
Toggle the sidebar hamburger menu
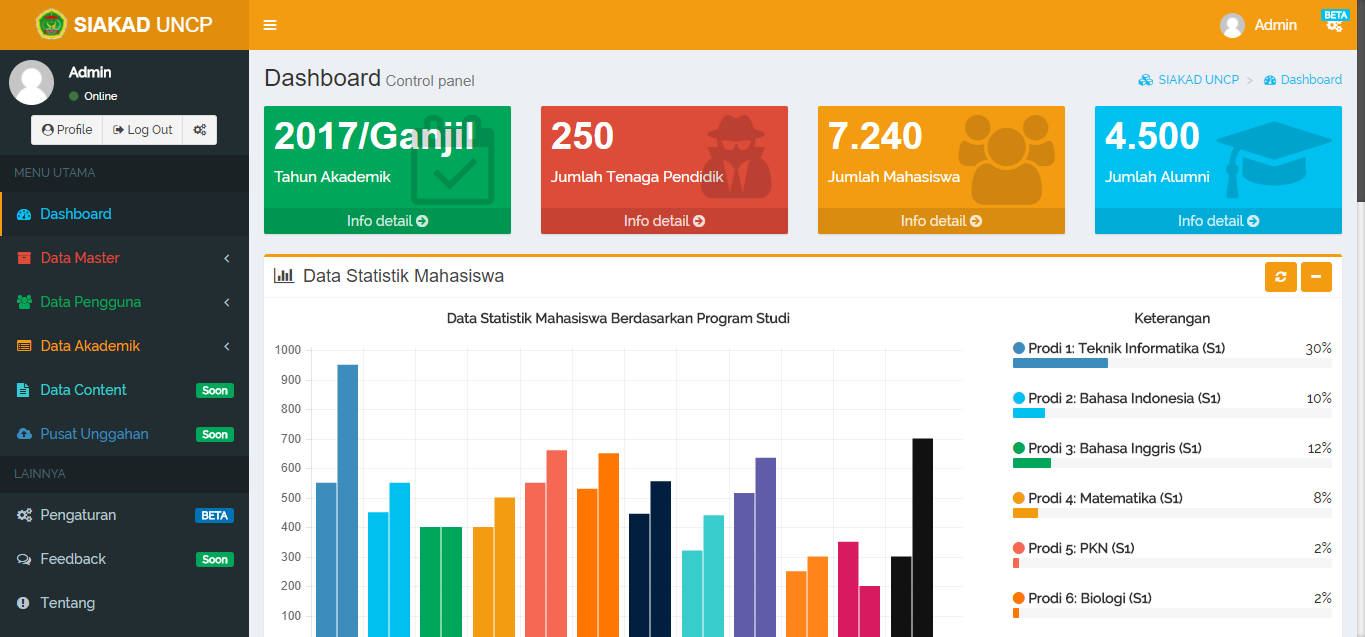270,25
